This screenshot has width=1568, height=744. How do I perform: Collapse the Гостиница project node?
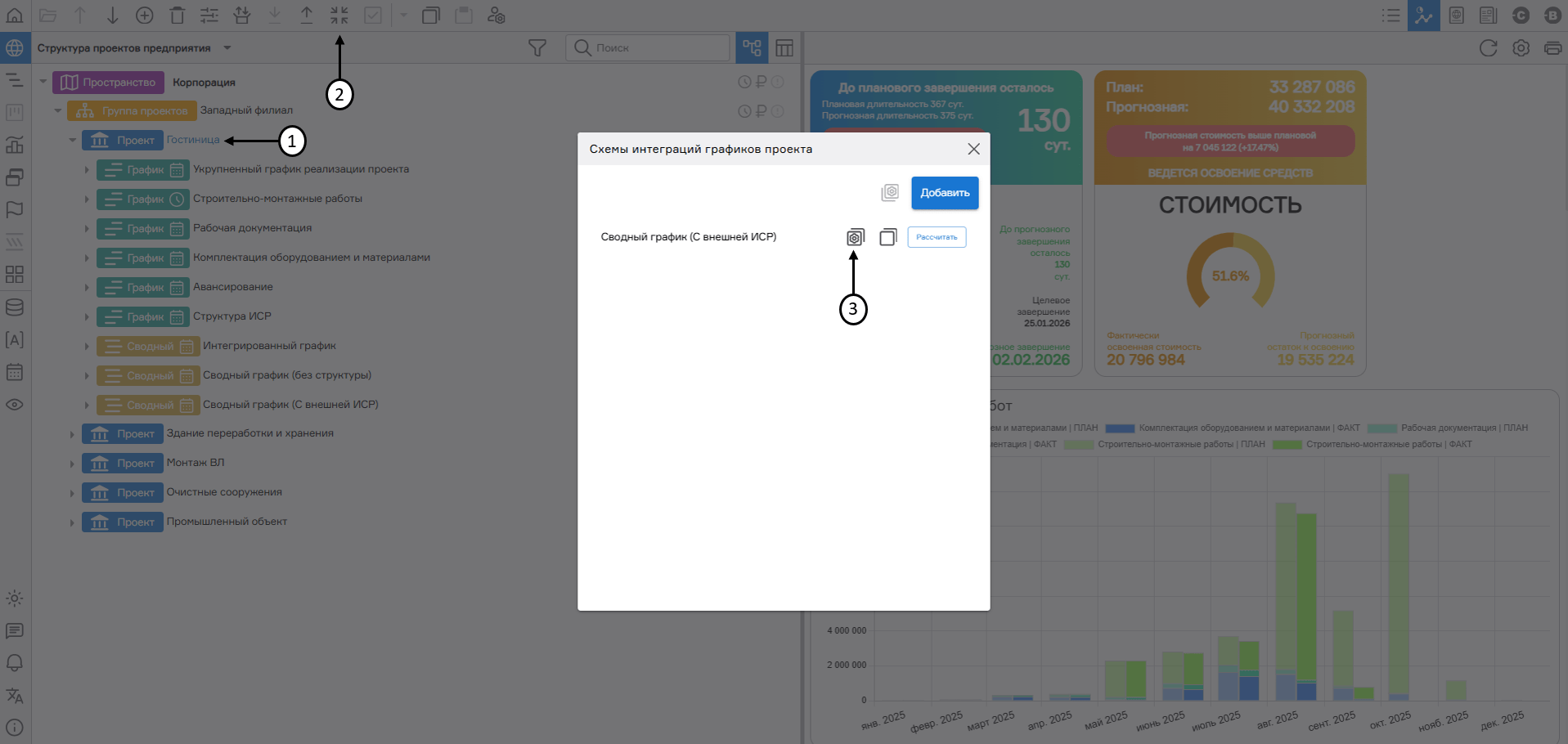click(x=72, y=141)
